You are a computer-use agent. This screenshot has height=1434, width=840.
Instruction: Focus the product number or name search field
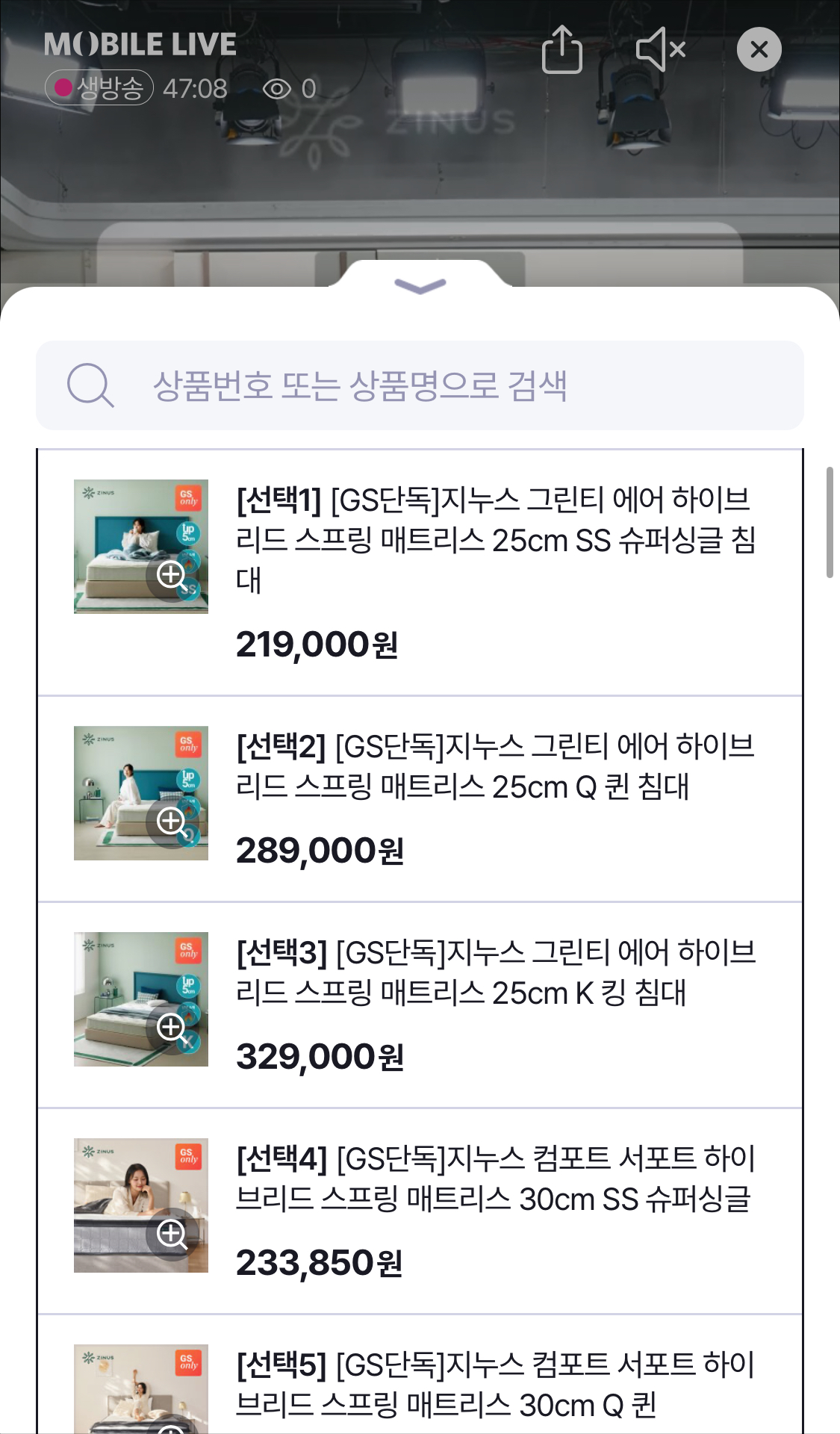420,385
